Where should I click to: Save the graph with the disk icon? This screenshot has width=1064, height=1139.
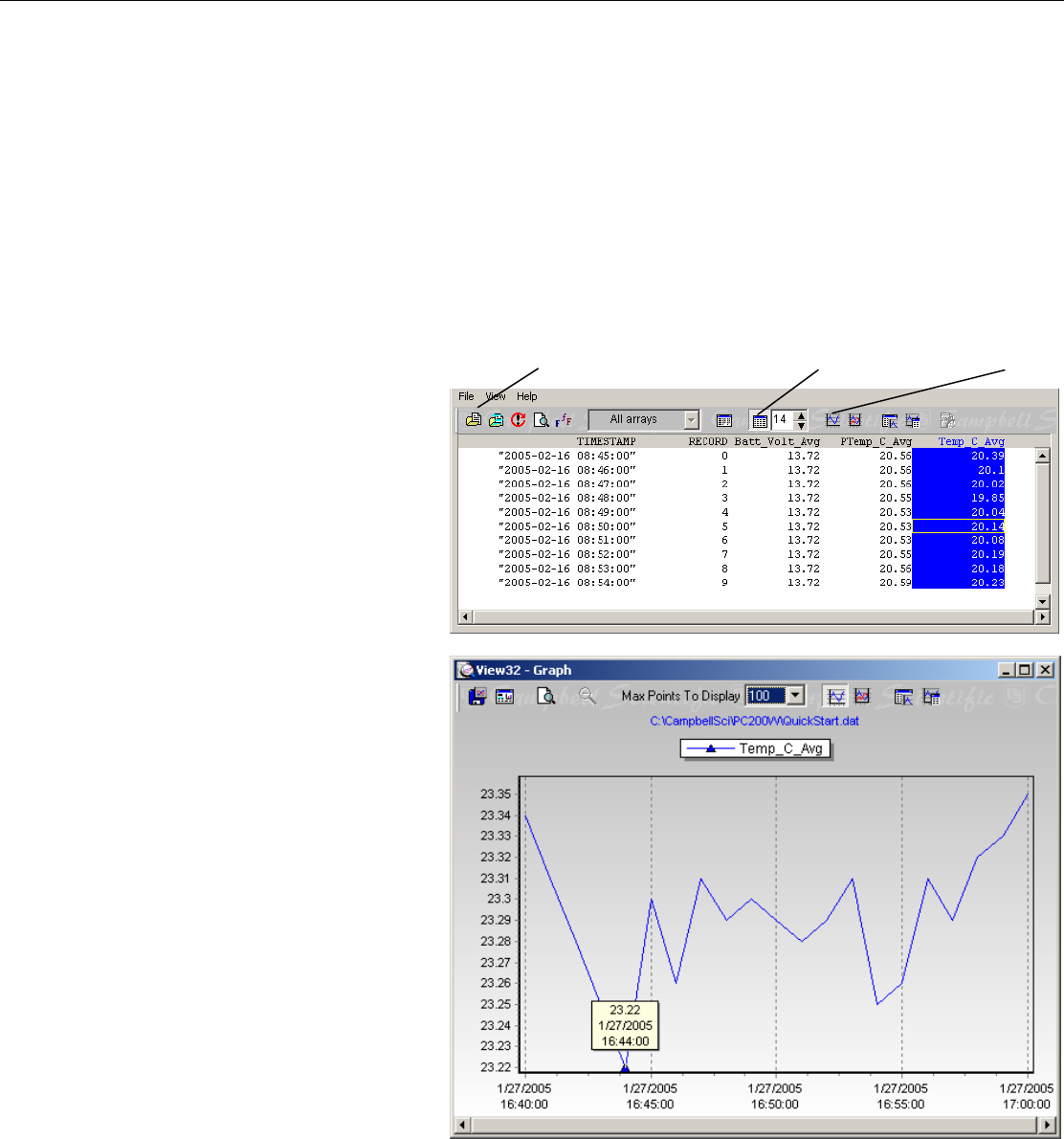point(477,697)
